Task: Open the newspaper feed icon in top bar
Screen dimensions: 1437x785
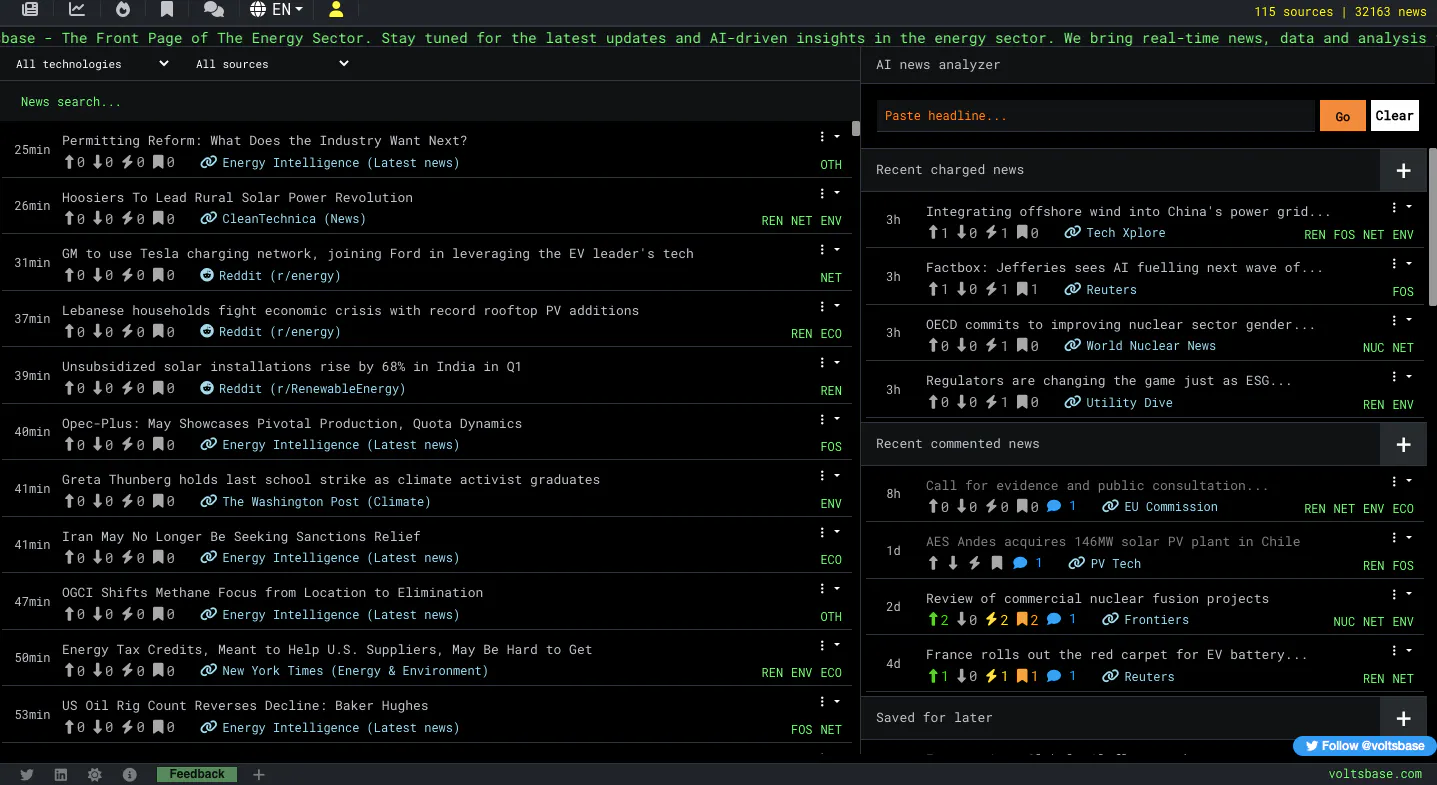Action: pos(30,10)
